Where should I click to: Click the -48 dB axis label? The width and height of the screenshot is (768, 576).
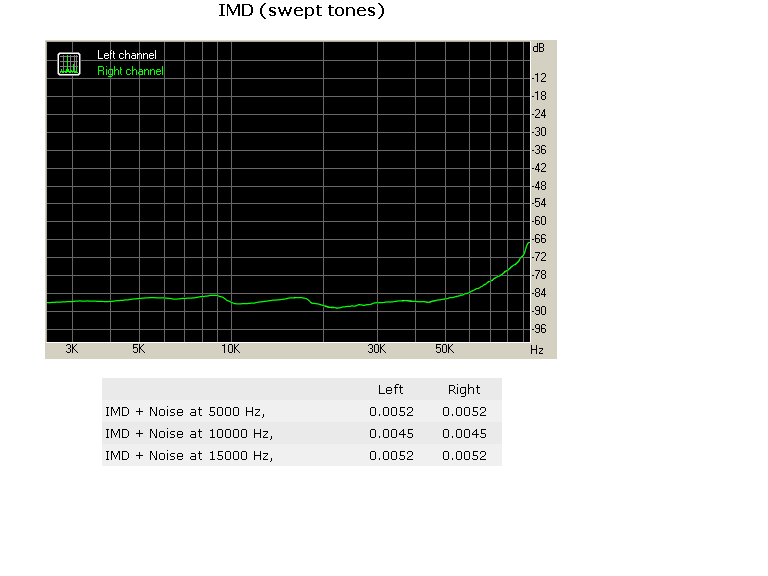coord(539,186)
